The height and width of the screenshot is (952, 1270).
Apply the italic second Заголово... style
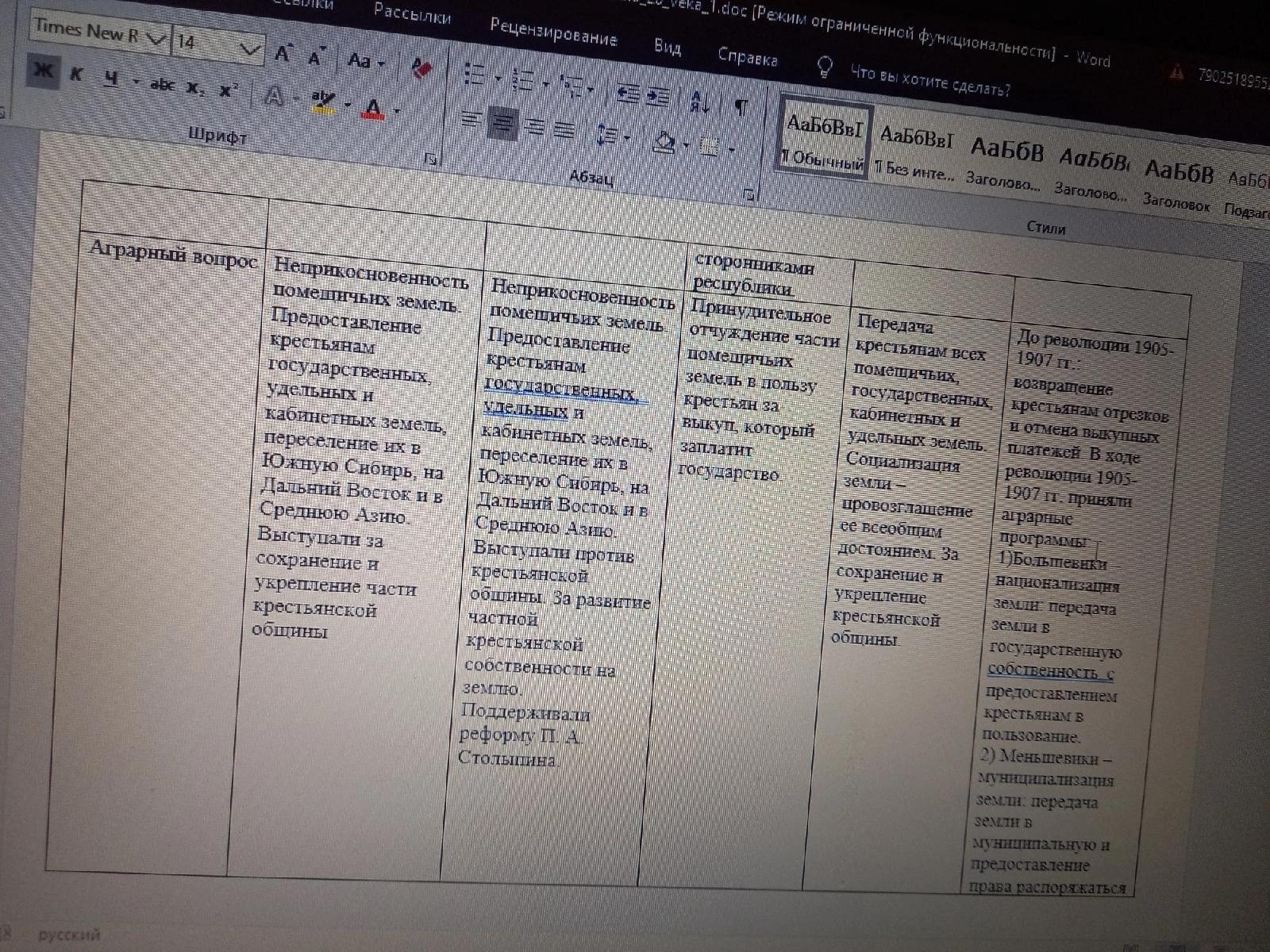pyautogui.click(x=1092, y=173)
